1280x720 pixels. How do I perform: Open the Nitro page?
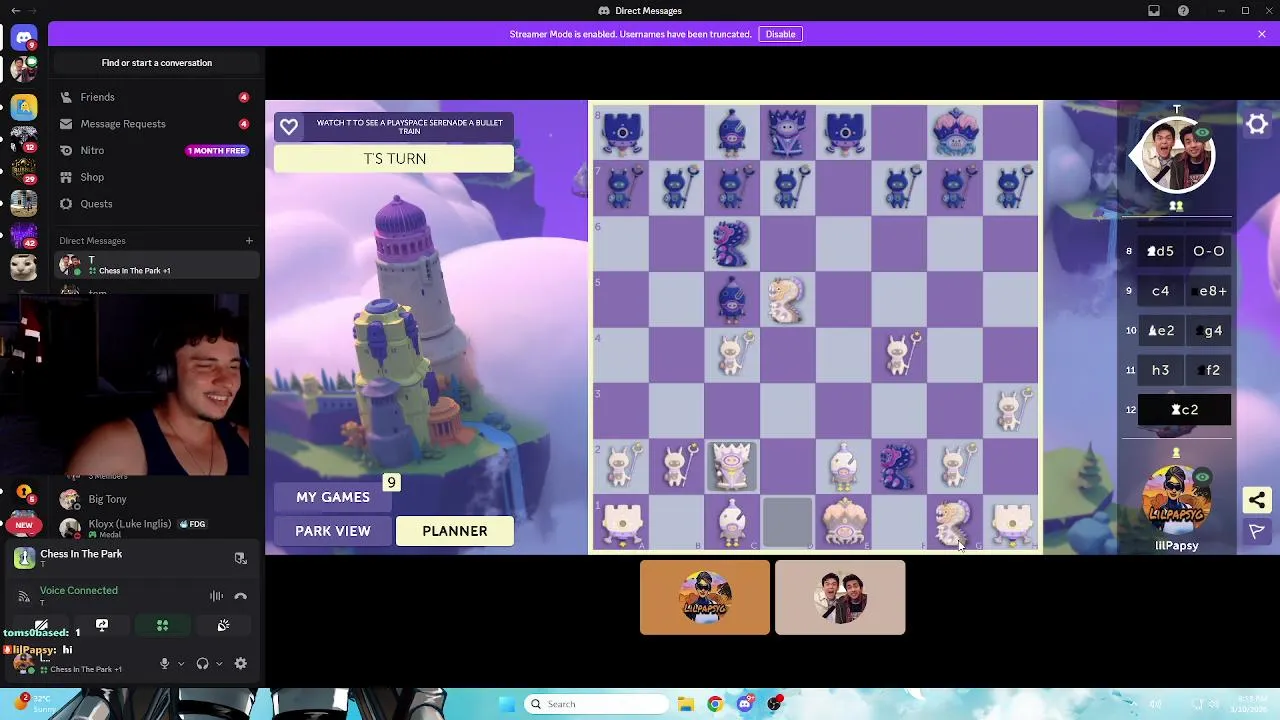click(x=156, y=150)
